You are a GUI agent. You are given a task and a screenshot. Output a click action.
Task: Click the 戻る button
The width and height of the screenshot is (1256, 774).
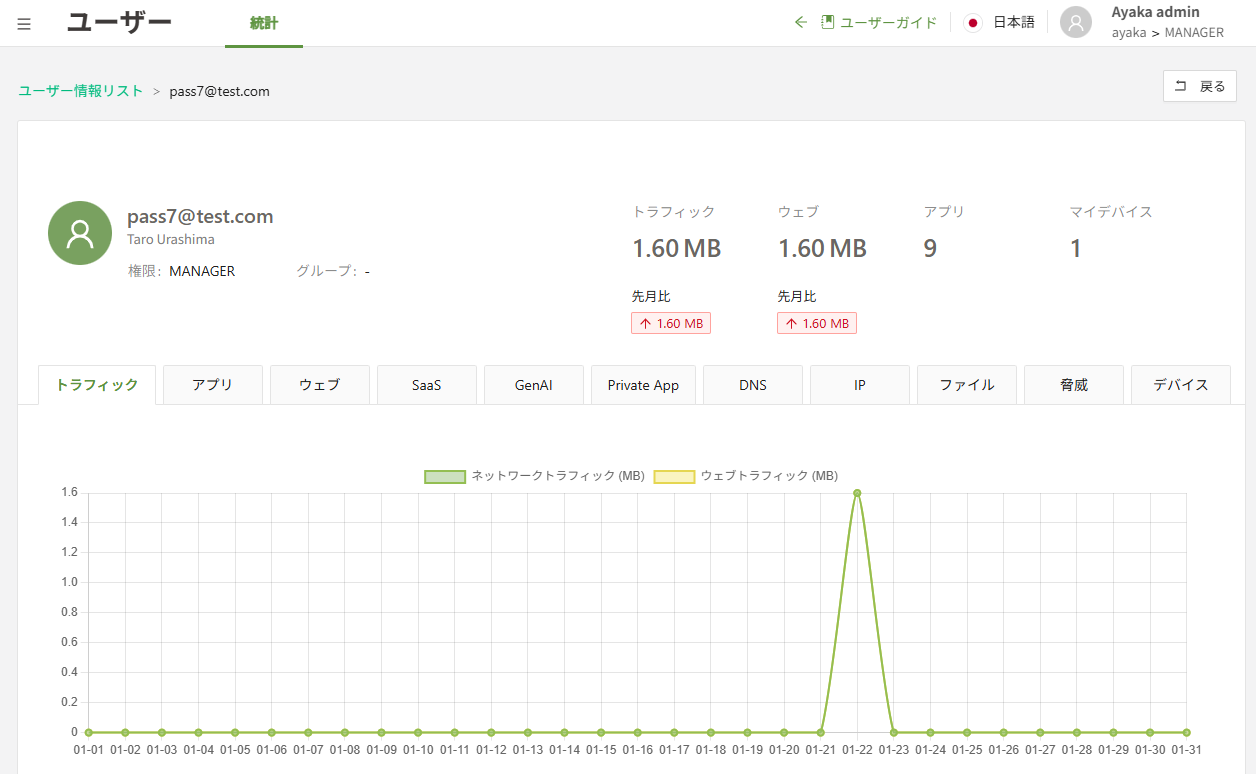1200,86
